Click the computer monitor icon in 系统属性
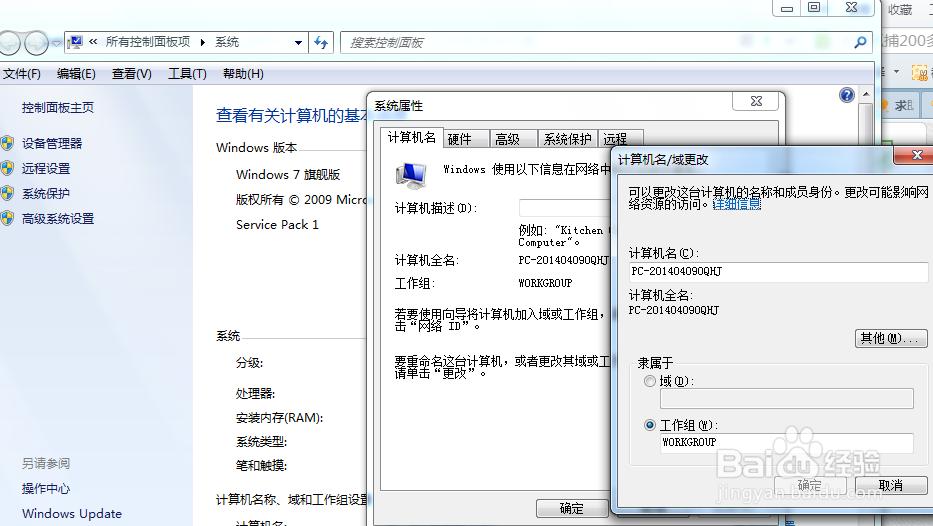This screenshot has width=933, height=526. click(x=411, y=175)
